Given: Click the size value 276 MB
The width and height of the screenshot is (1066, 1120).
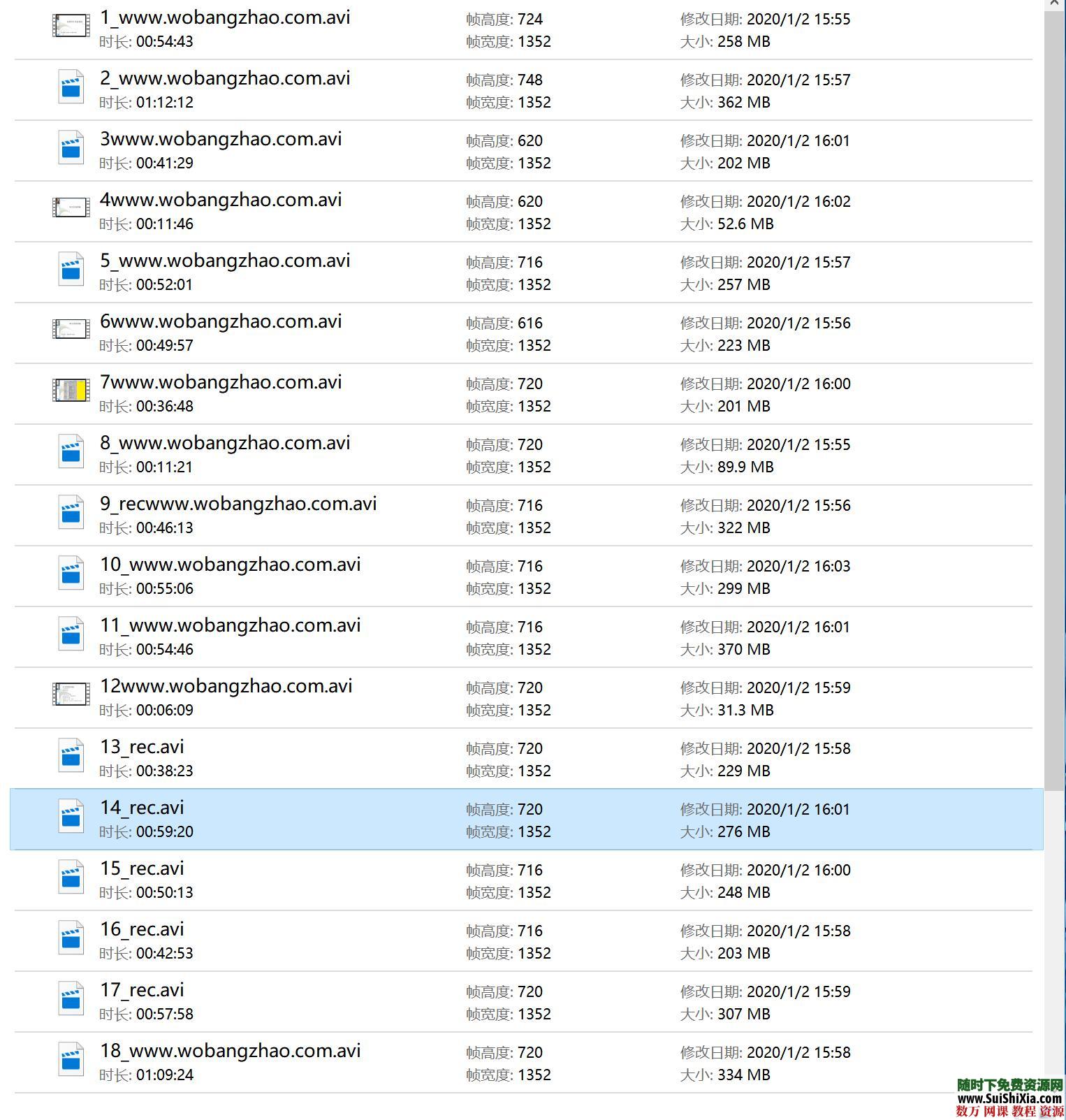Looking at the screenshot, I should (x=744, y=832).
